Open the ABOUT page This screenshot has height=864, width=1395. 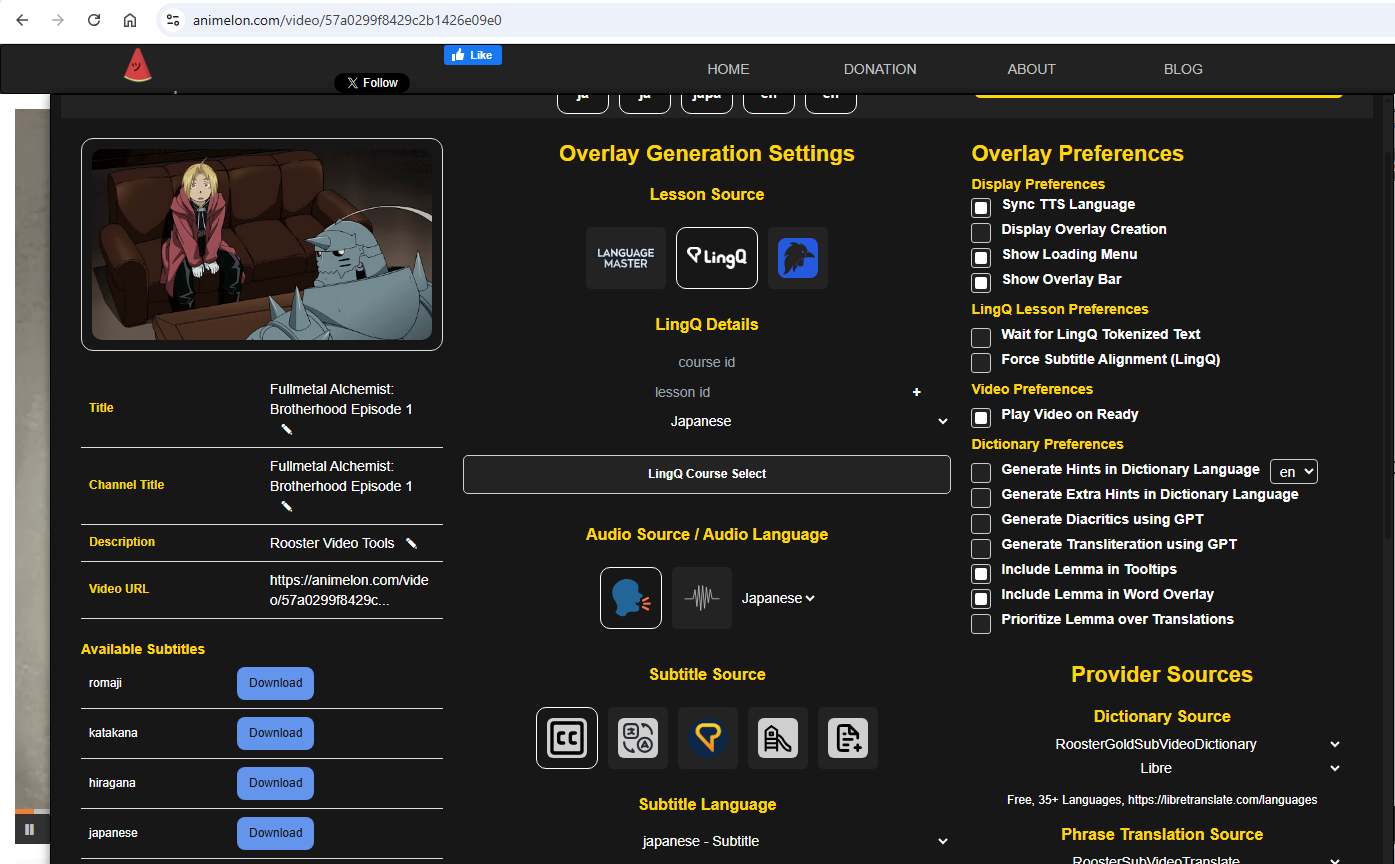click(x=1031, y=69)
